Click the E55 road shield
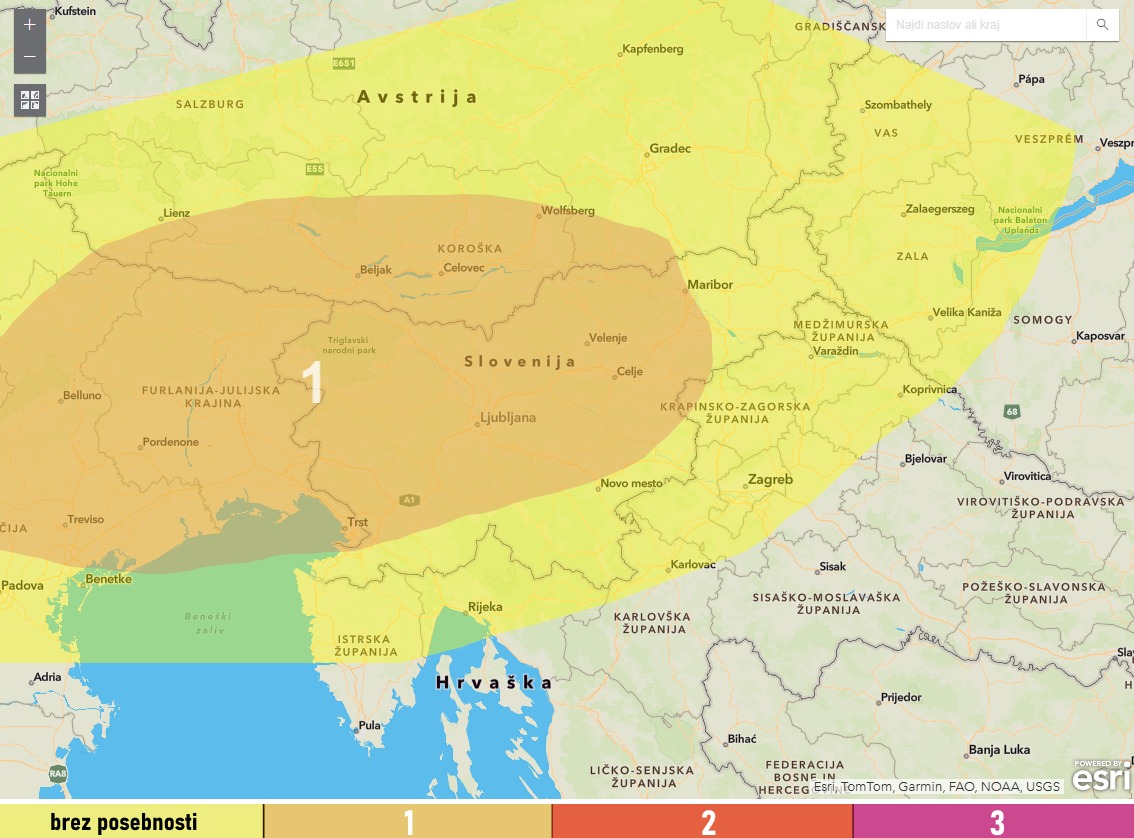The width and height of the screenshot is (1134, 838). click(x=315, y=169)
